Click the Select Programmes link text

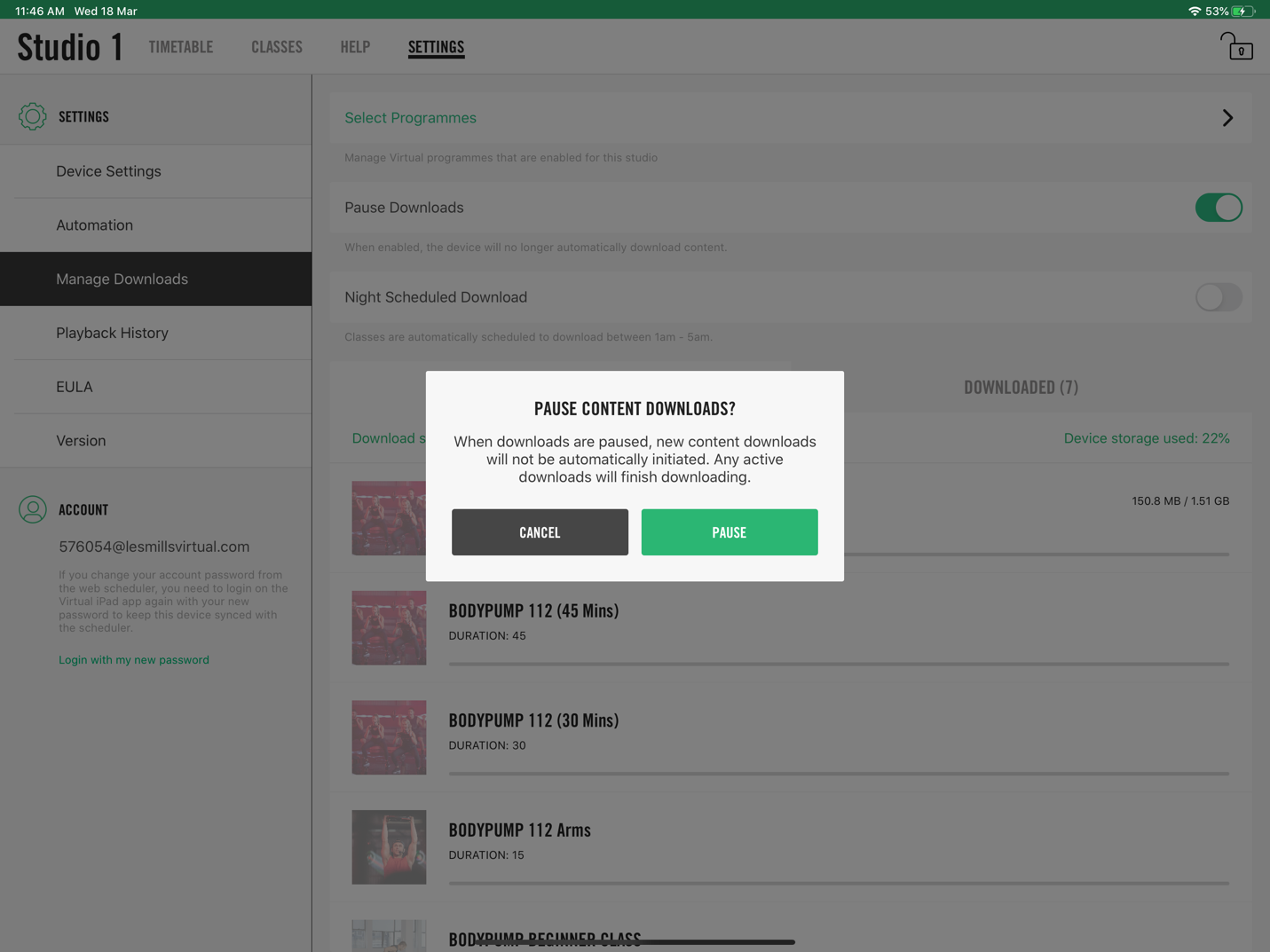pos(410,118)
